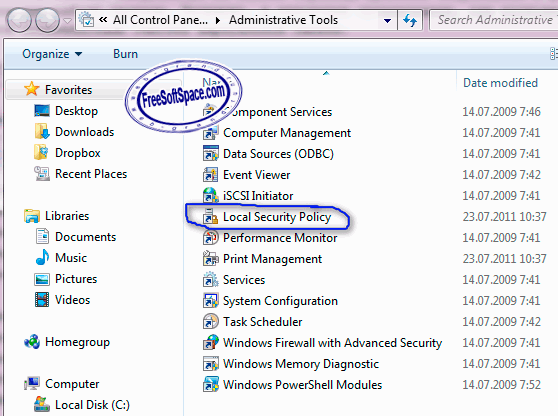Select Data Sources (ODBC) entry

pos(278,154)
